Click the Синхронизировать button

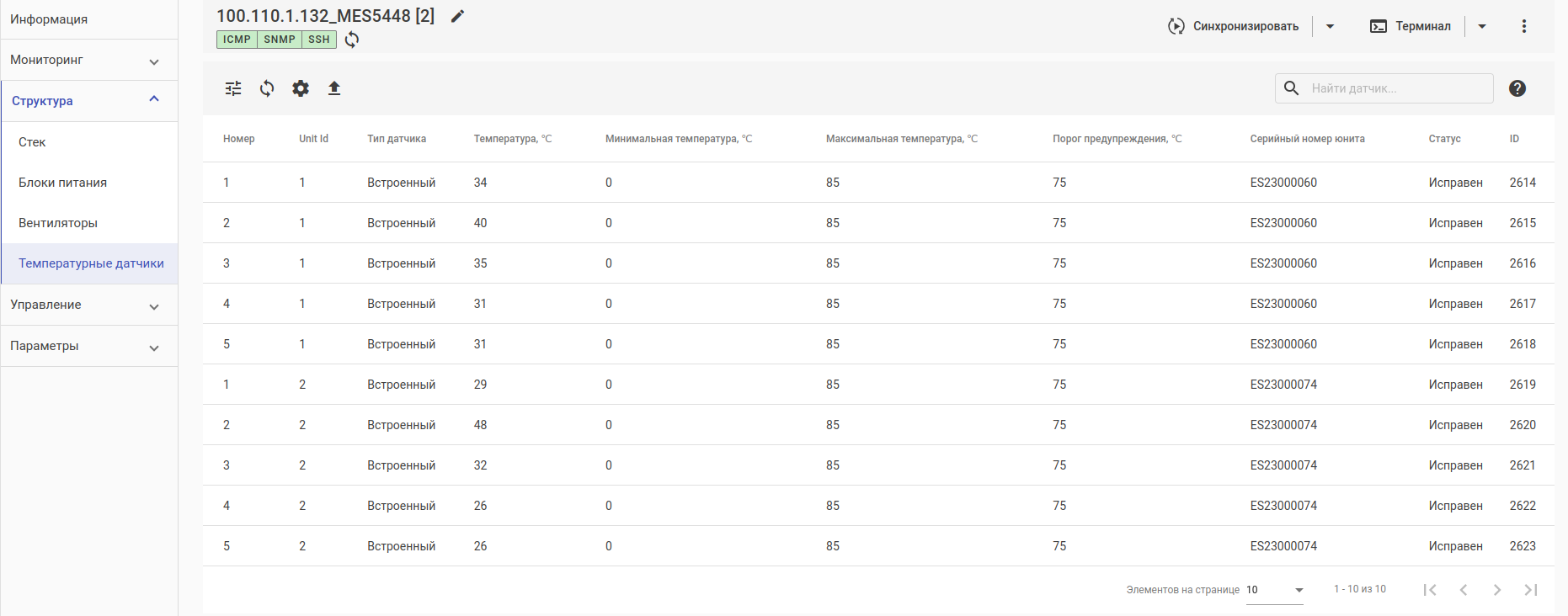pyautogui.click(x=1235, y=26)
